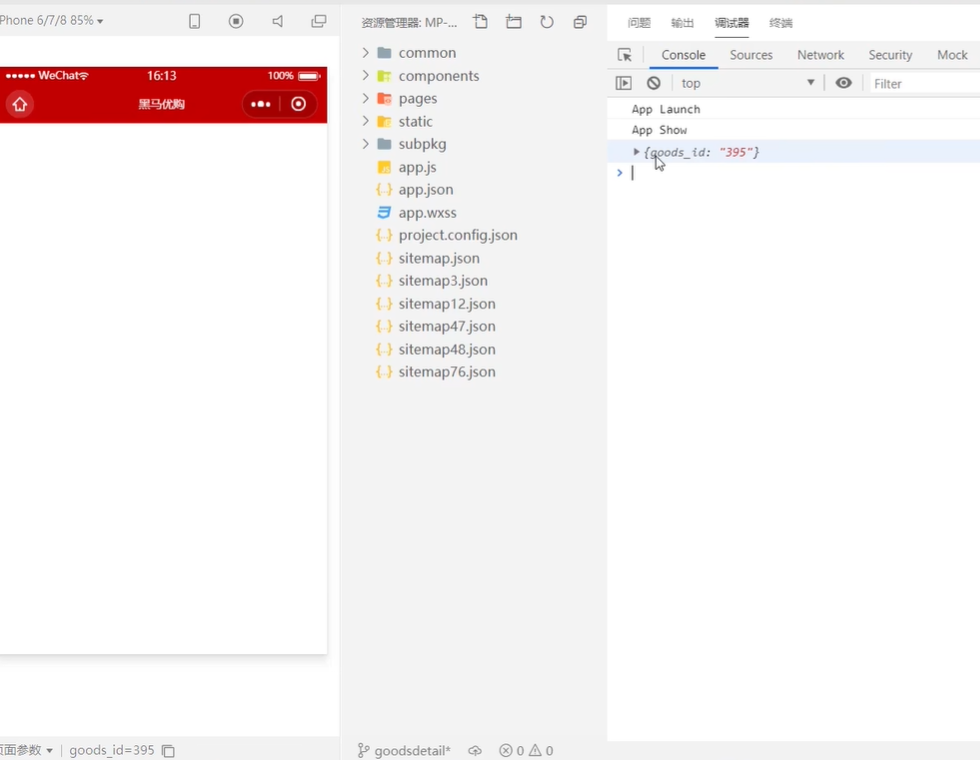
Task: Switch to the 输出 panel tab
Action: coord(682,23)
